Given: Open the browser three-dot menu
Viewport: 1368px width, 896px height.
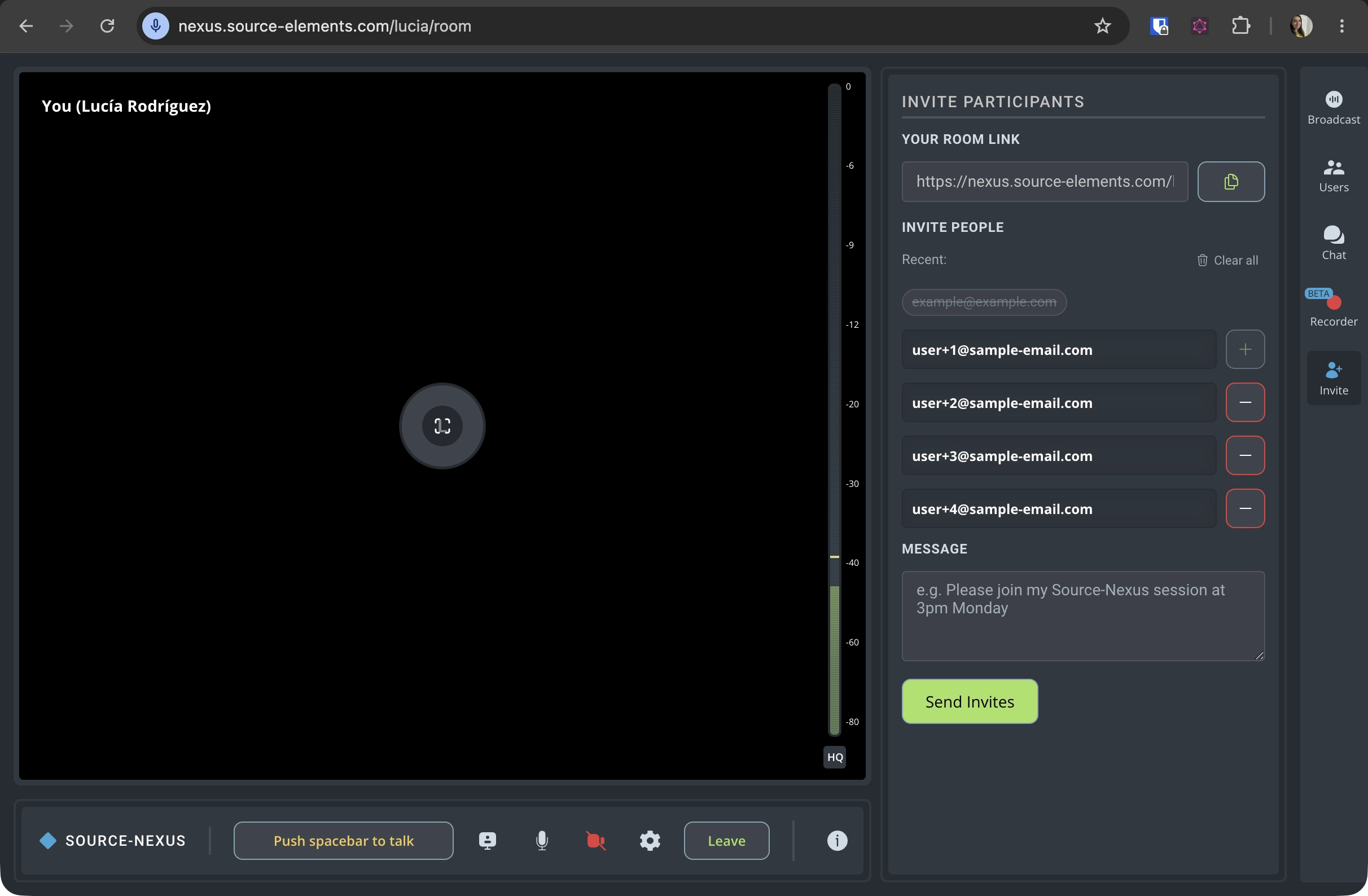Looking at the screenshot, I should [1341, 26].
